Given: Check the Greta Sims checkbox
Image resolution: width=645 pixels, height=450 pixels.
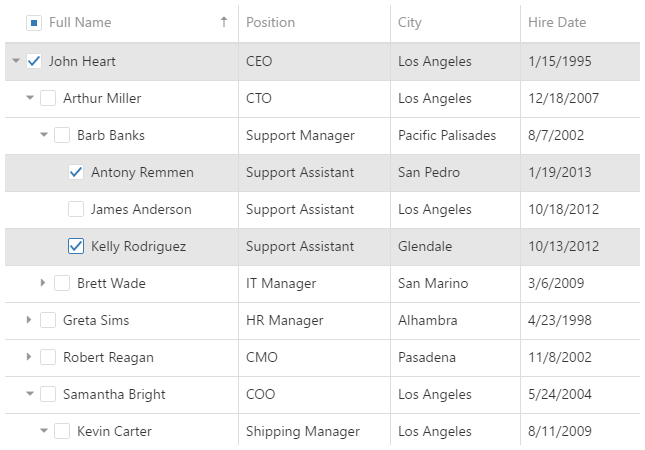Looking at the screenshot, I should click(x=48, y=320).
